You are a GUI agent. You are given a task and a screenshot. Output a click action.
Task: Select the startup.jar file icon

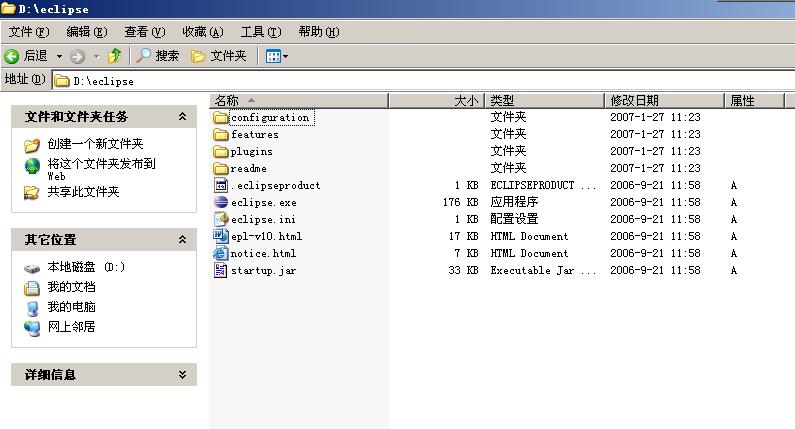click(221, 270)
